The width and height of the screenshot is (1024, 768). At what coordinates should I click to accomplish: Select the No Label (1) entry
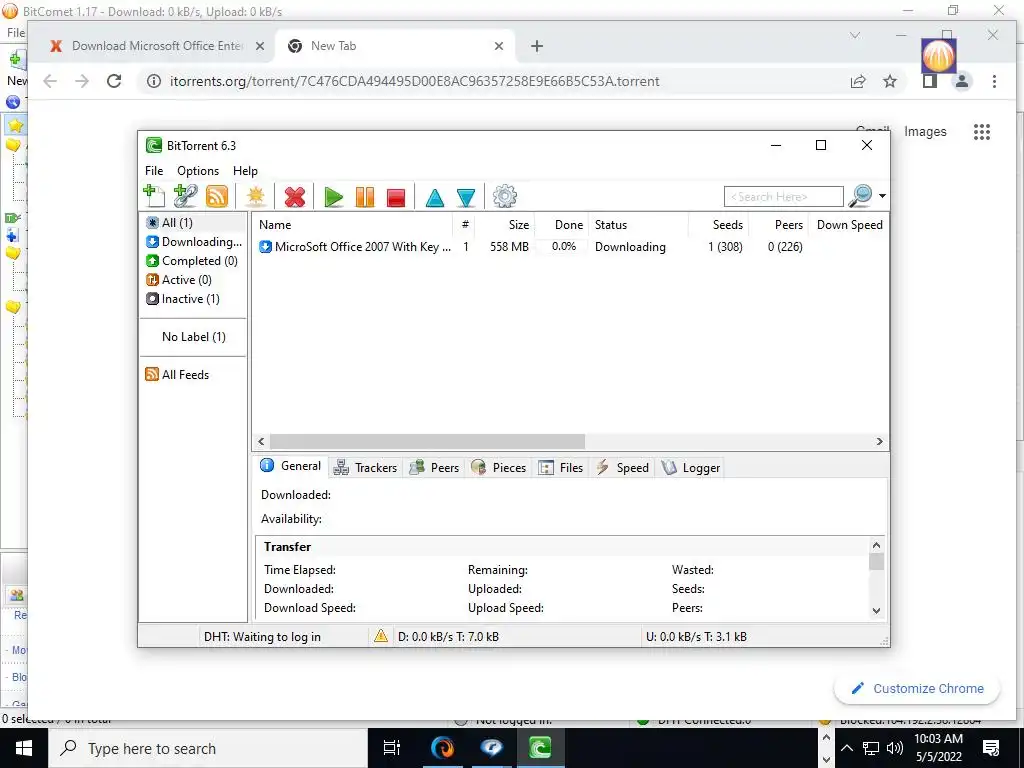[x=193, y=336]
